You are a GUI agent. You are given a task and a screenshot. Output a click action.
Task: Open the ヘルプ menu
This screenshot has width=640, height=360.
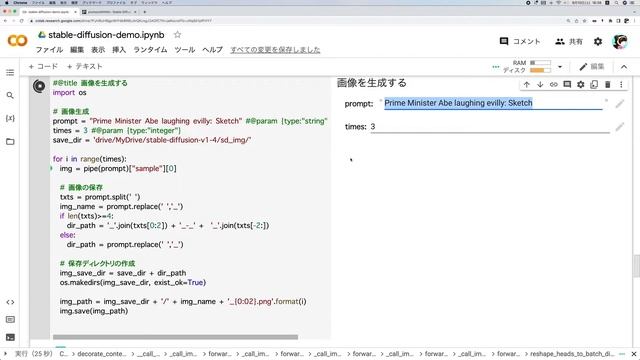pyautogui.click(x=213, y=50)
